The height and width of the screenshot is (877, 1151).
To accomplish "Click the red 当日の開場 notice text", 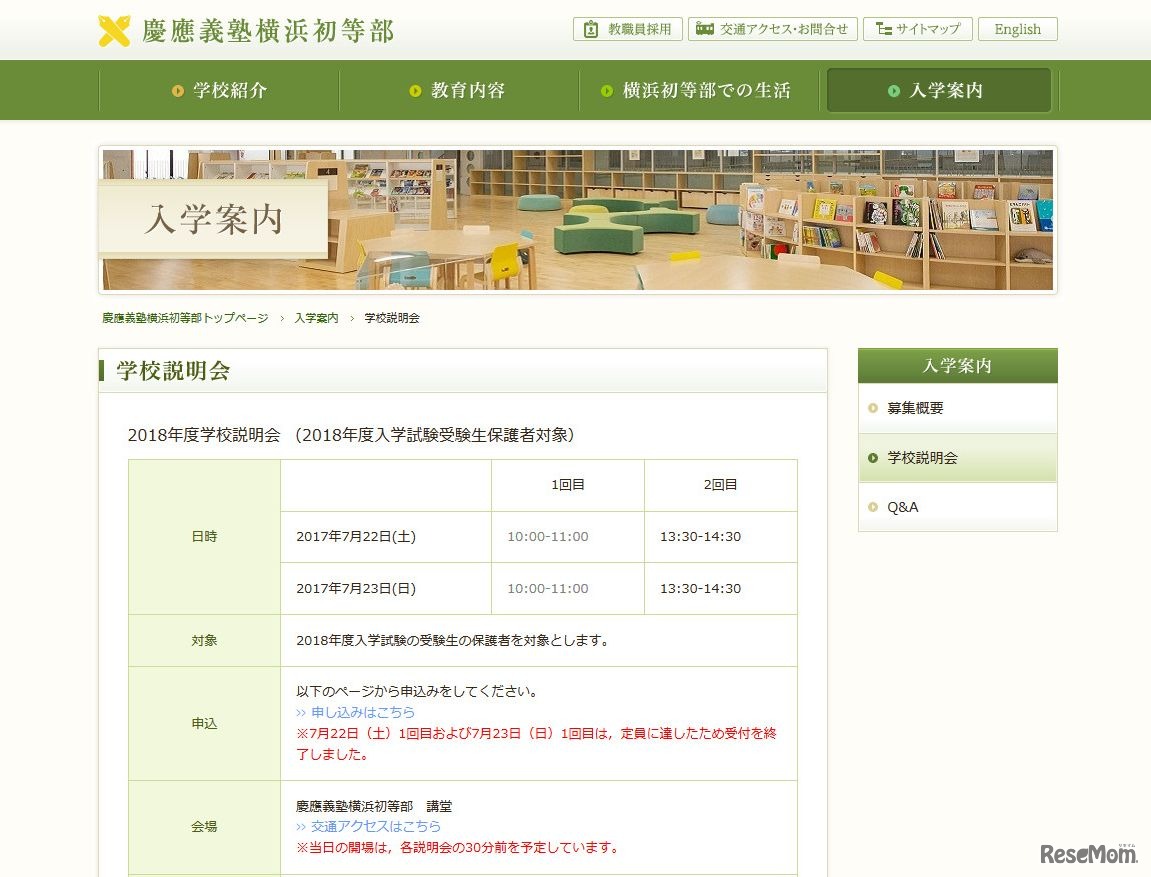I will [457, 848].
